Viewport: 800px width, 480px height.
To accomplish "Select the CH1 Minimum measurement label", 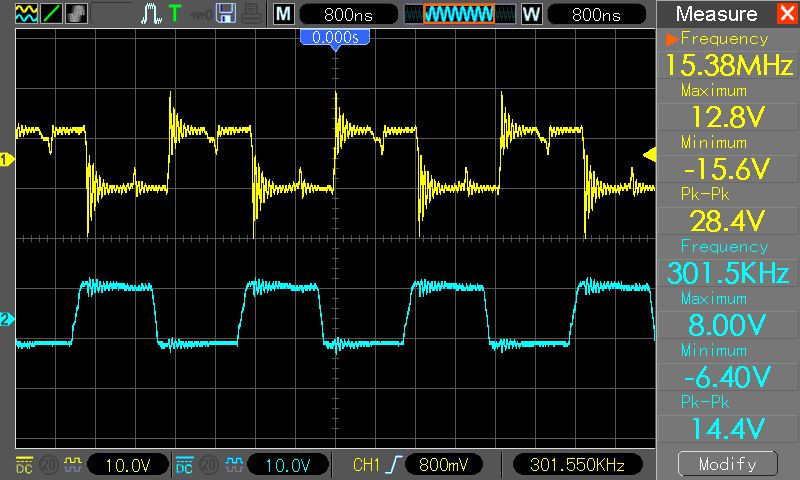I will [x=714, y=142].
